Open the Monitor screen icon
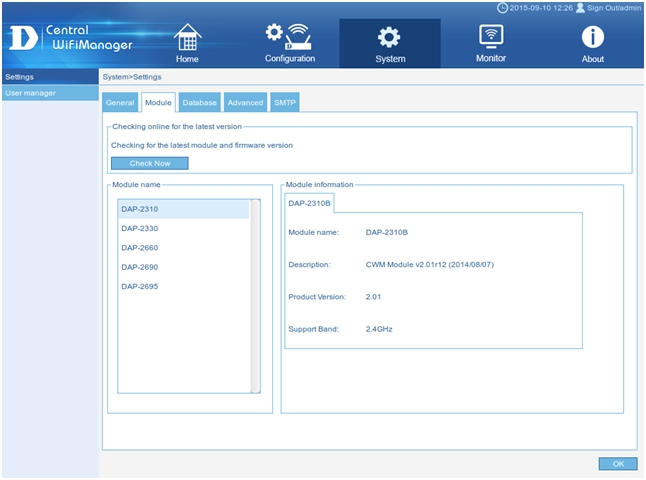The image size is (646, 480). pos(491,36)
